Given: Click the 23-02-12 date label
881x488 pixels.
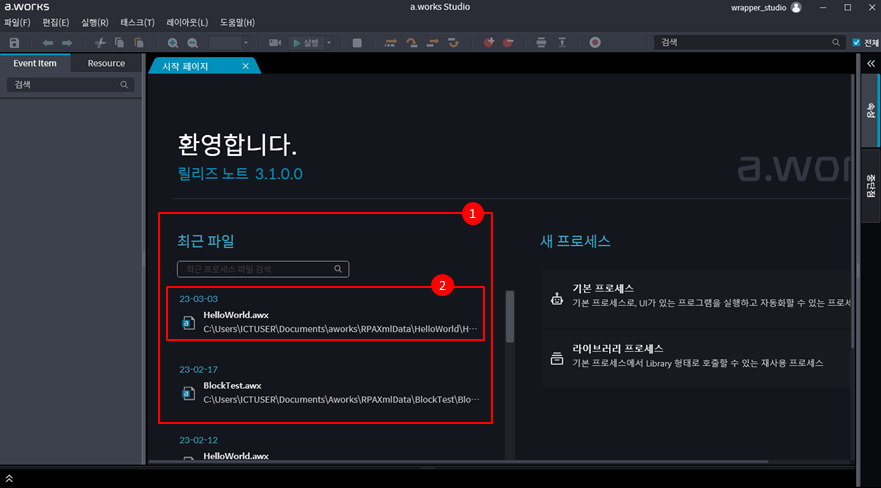Looking at the screenshot, I should pos(198,440).
